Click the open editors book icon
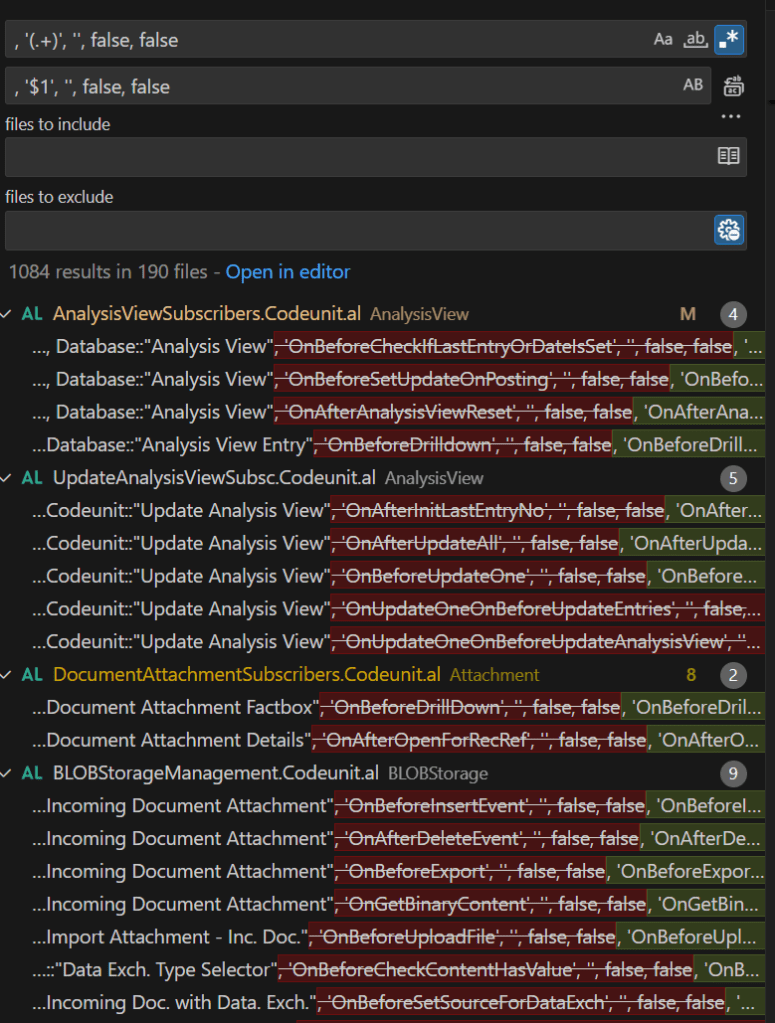Image resolution: width=775 pixels, height=1023 pixels. pos(728,156)
